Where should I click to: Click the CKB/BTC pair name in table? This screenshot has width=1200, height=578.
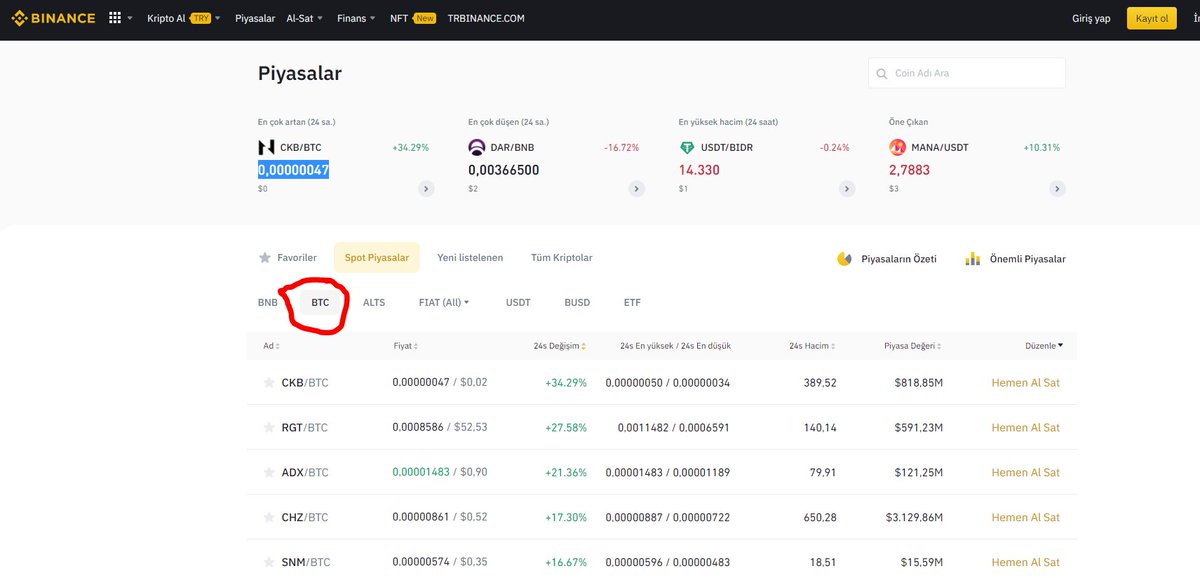pyautogui.click(x=305, y=383)
